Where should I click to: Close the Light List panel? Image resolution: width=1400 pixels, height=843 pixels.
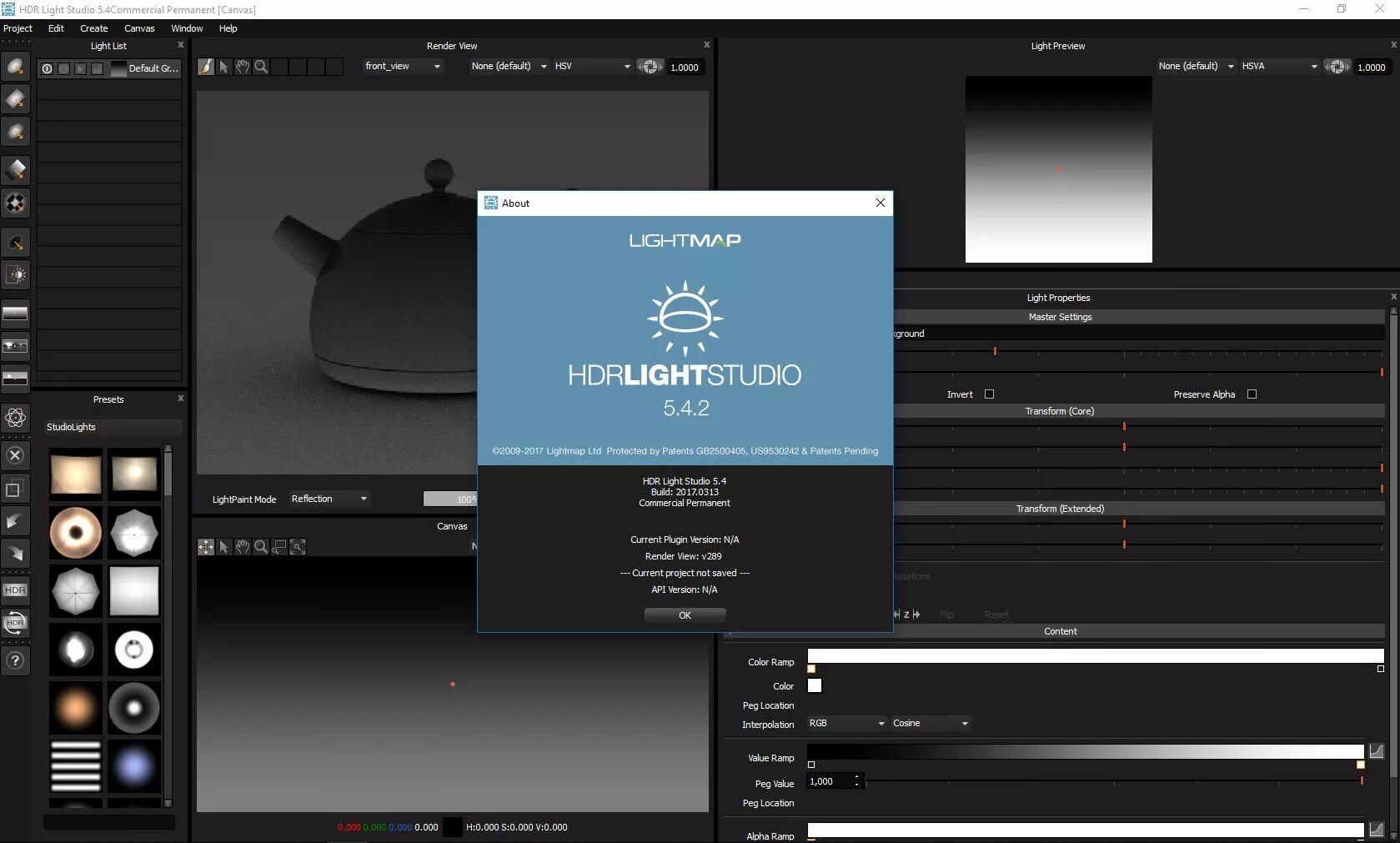click(180, 45)
